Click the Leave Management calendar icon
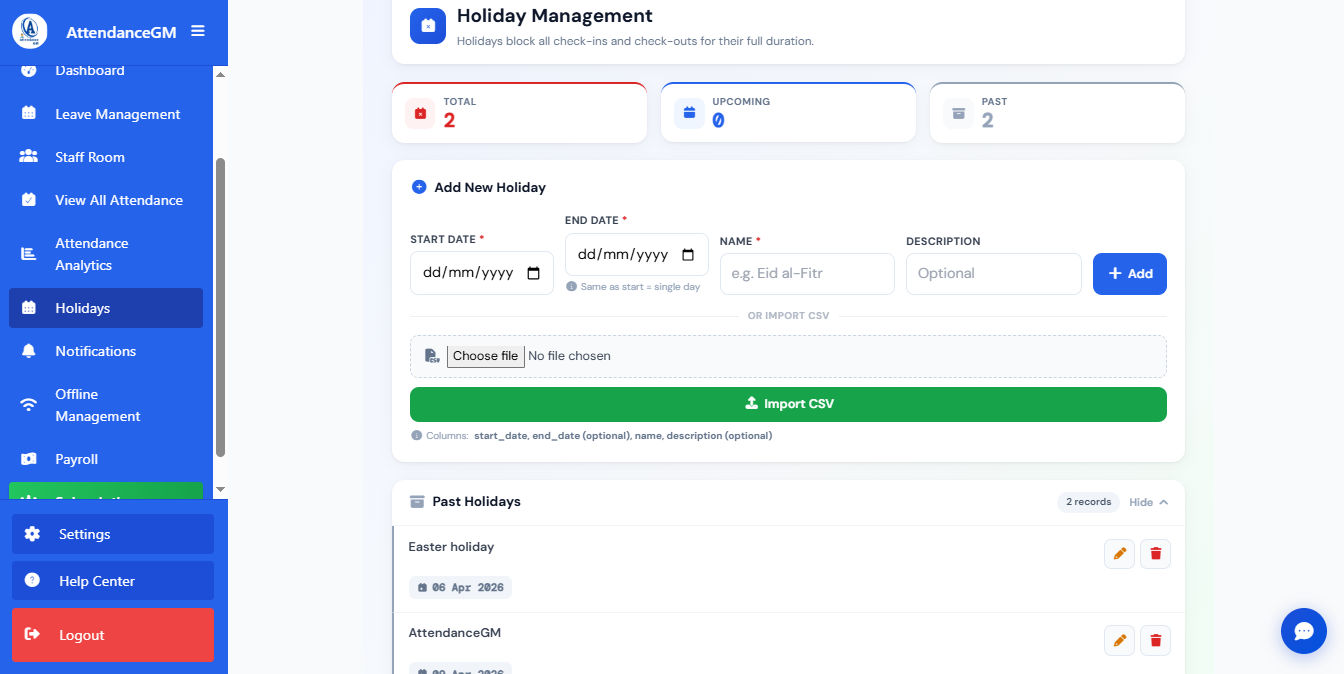Screen dimensions: 1344x674 (29, 114)
